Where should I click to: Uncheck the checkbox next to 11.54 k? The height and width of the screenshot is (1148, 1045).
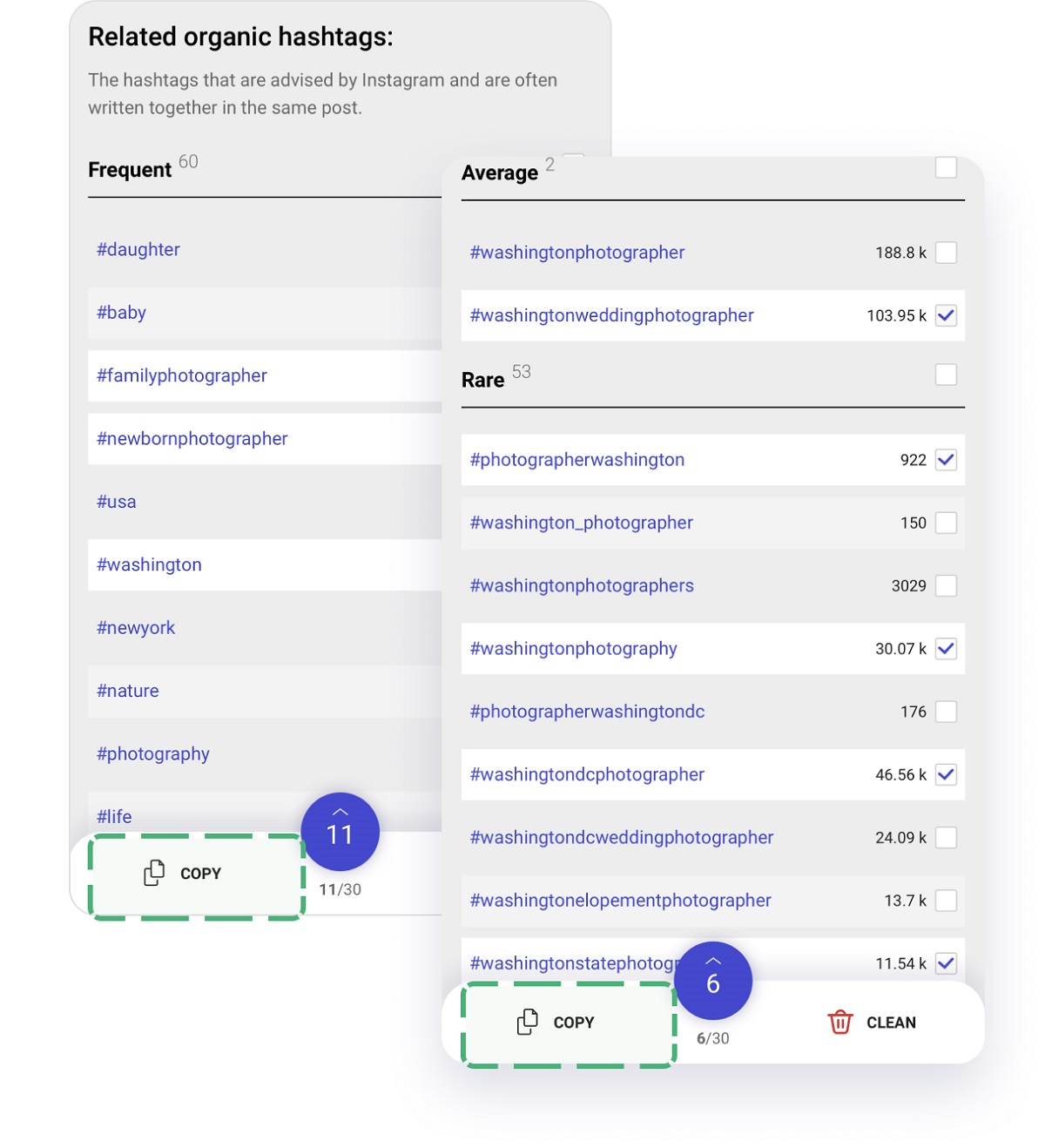point(946,963)
